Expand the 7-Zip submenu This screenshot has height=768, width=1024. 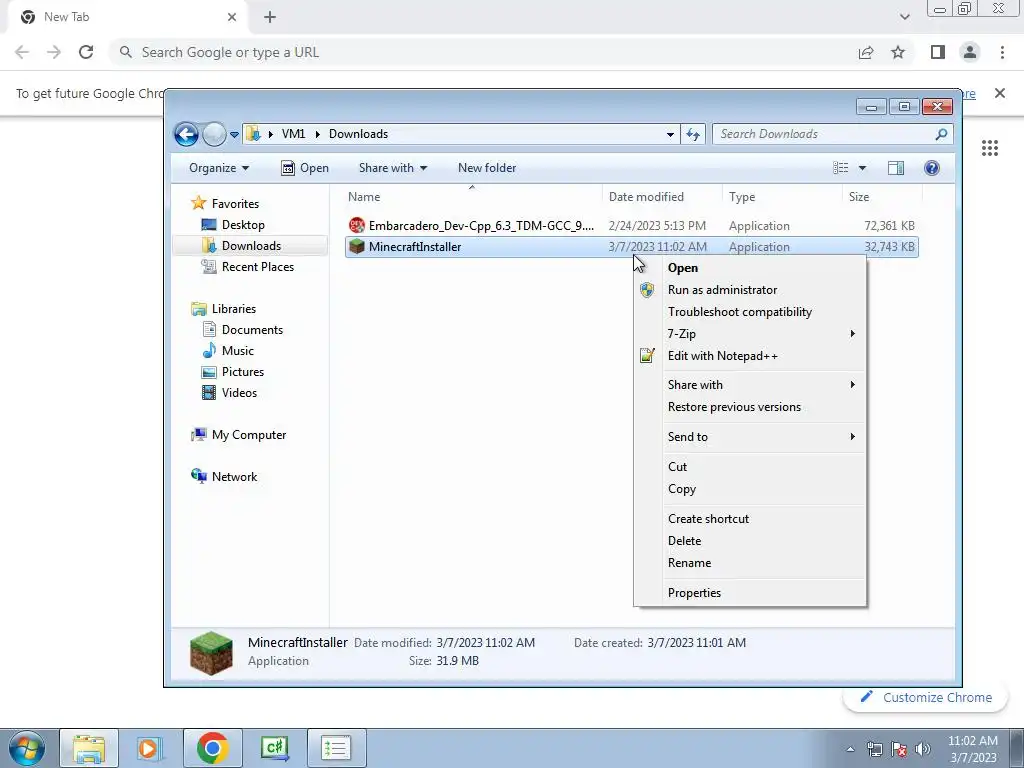(750, 334)
